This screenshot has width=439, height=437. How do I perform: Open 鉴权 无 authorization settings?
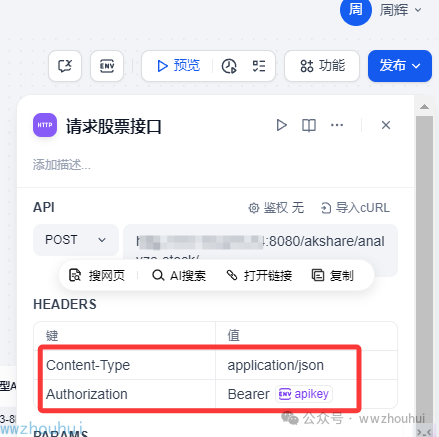[276, 208]
